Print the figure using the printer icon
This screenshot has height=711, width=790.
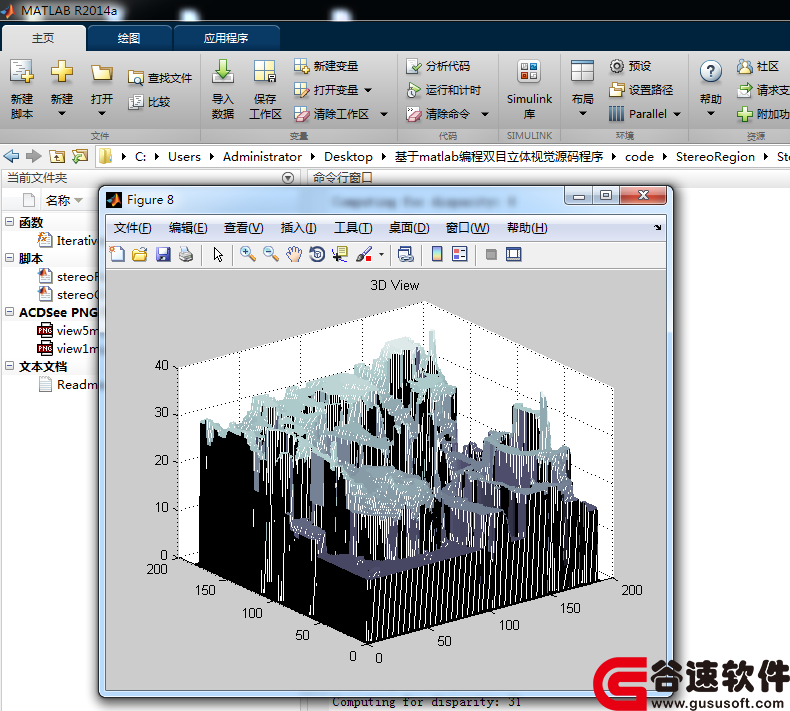pyautogui.click(x=186, y=254)
